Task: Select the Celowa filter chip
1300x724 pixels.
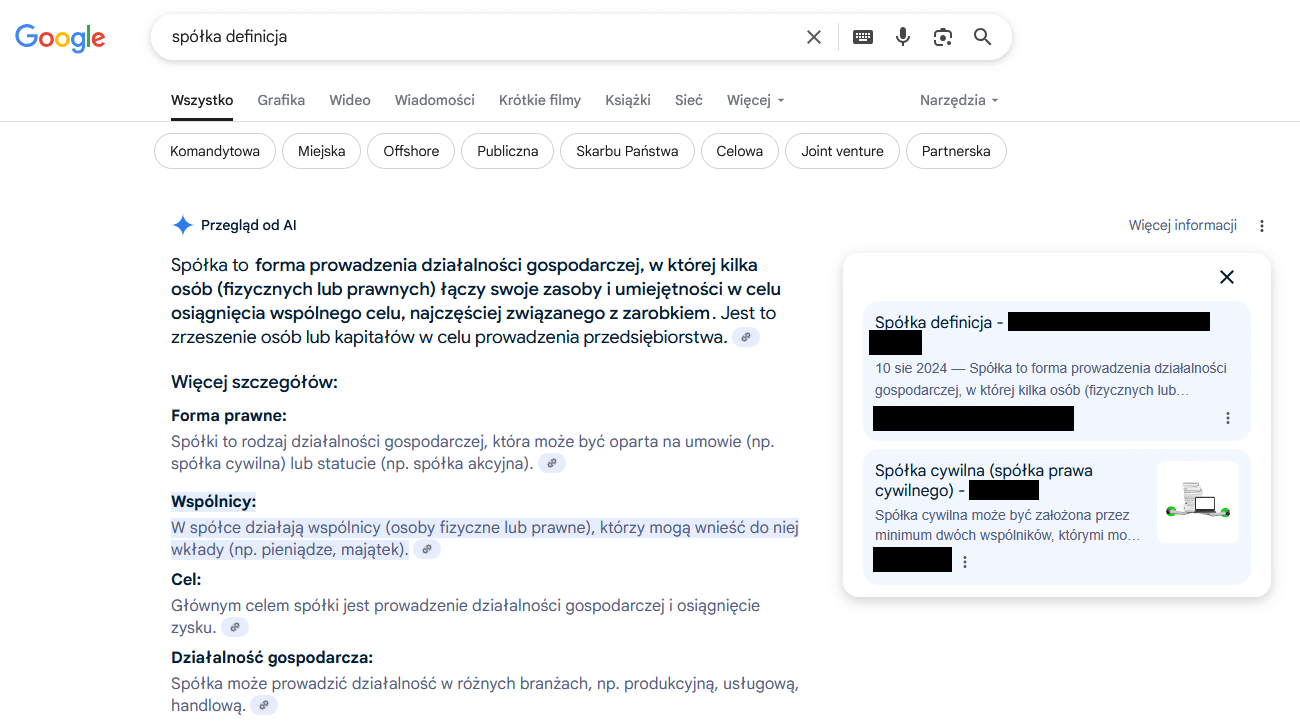Action: 739,151
